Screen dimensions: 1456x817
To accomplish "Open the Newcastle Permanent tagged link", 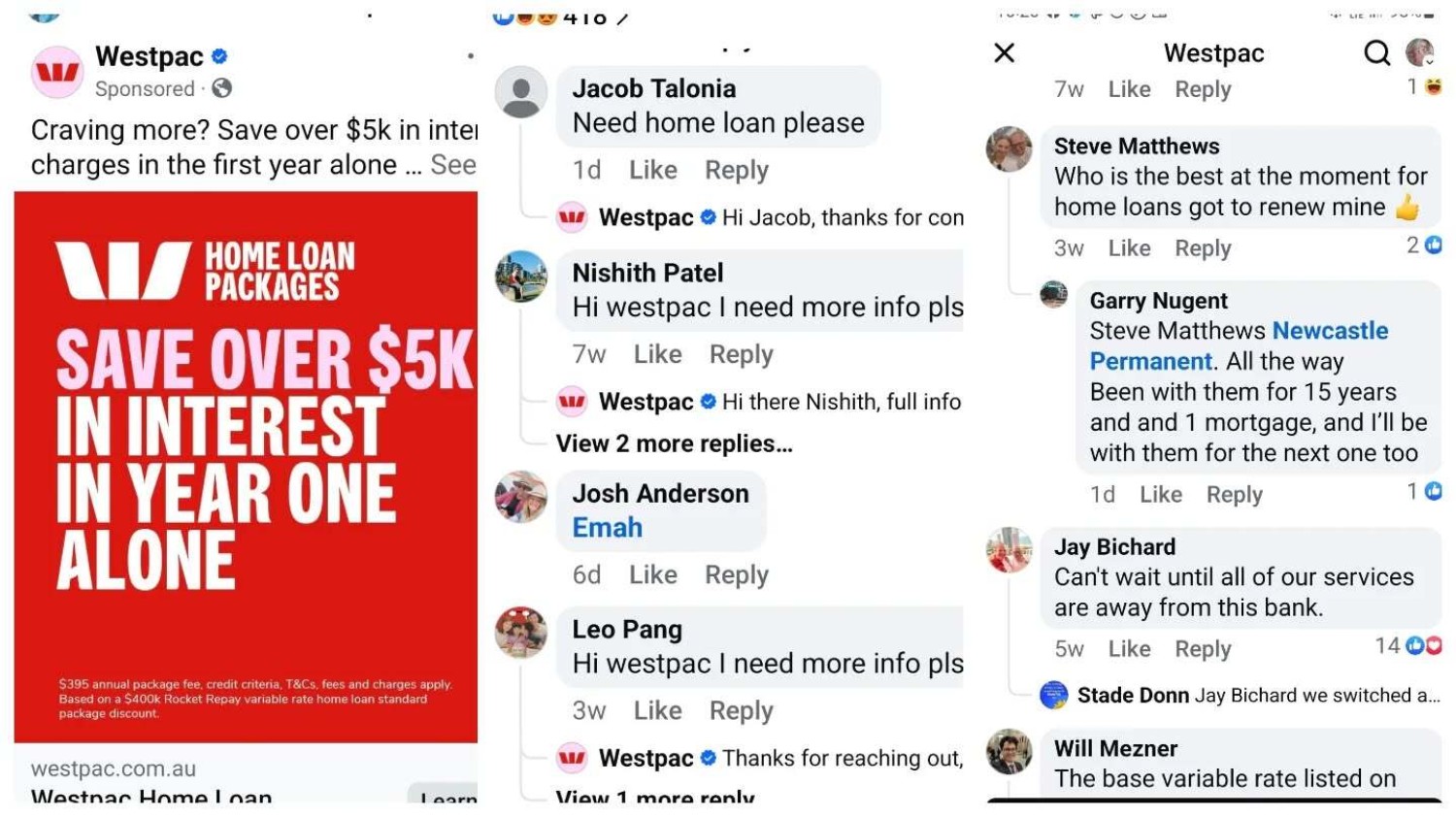I will 1240,345.
